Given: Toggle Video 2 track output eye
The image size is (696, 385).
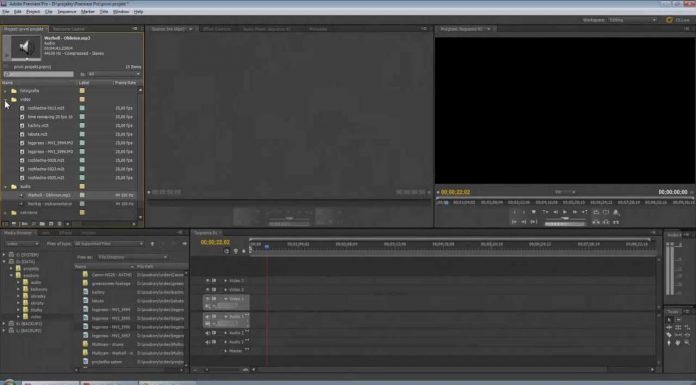Looking at the screenshot, I should click(x=208, y=290).
